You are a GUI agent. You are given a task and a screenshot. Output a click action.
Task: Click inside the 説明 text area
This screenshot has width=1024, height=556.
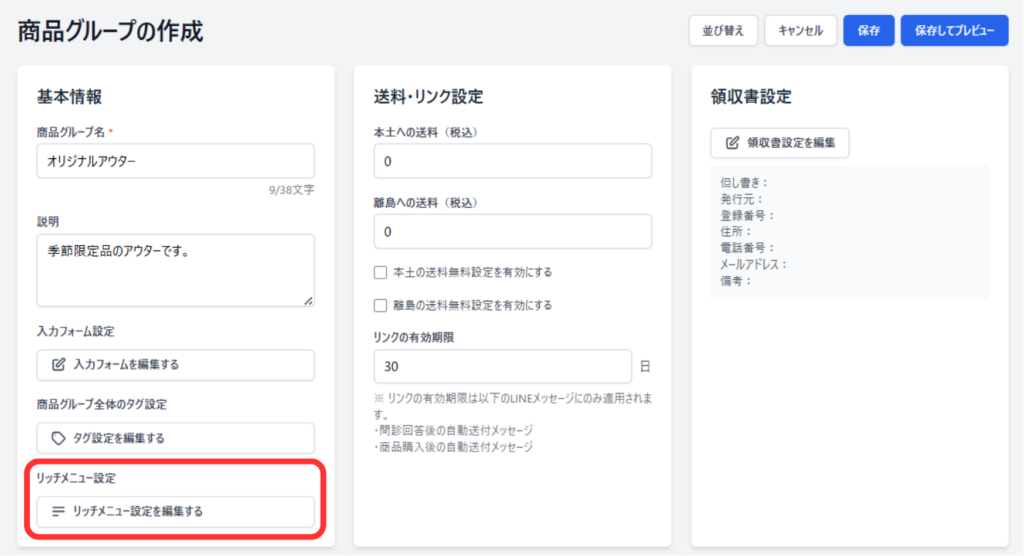pyautogui.click(x=176, y=269)
